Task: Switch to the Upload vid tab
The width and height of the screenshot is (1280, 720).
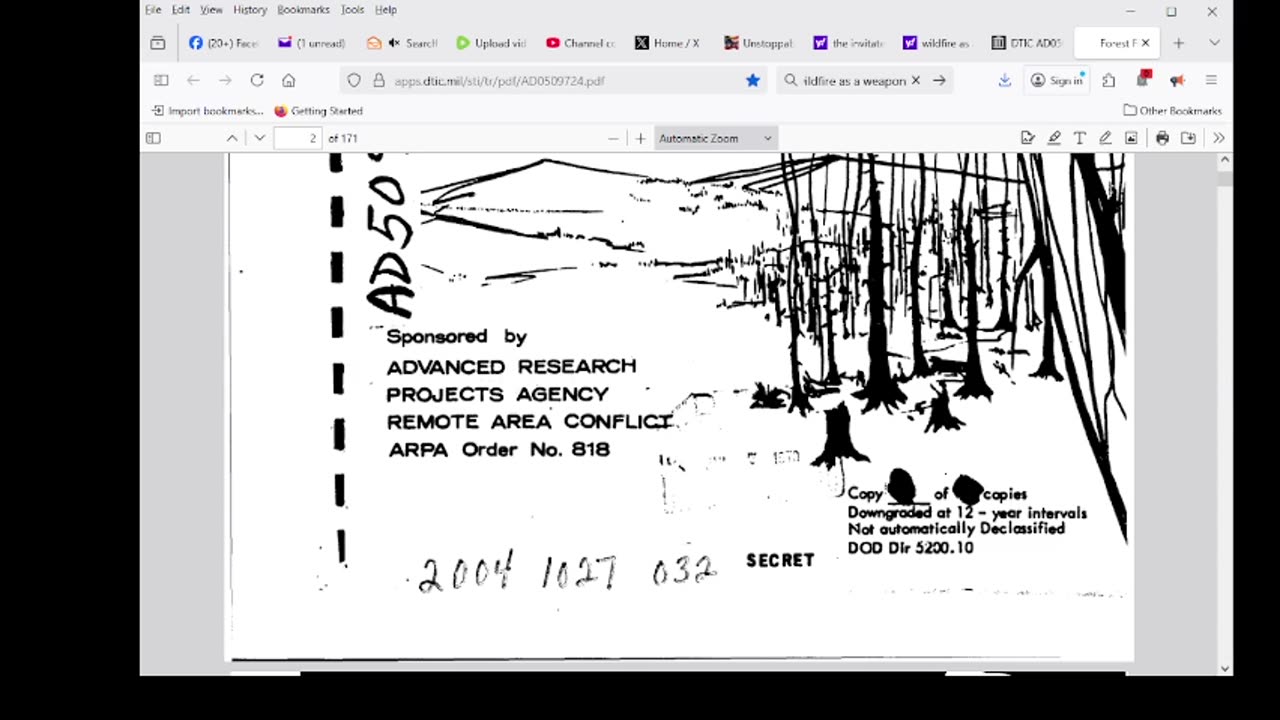Action: click(490, 43)
